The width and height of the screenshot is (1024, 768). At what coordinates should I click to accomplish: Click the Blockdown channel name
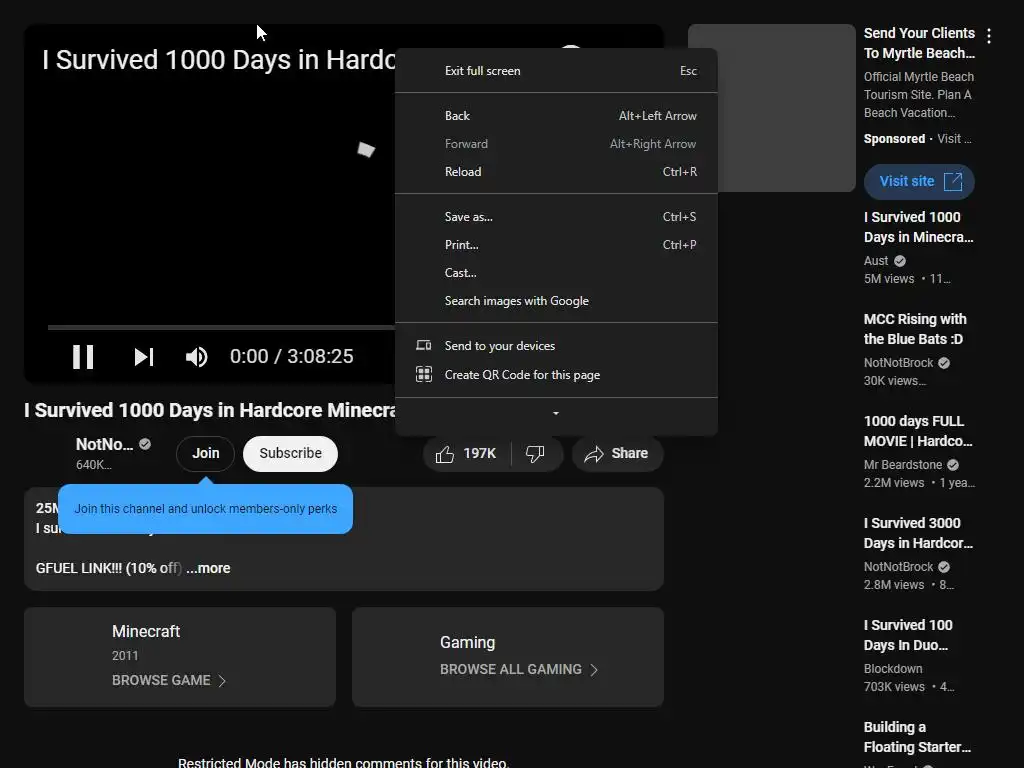(893, 669)
